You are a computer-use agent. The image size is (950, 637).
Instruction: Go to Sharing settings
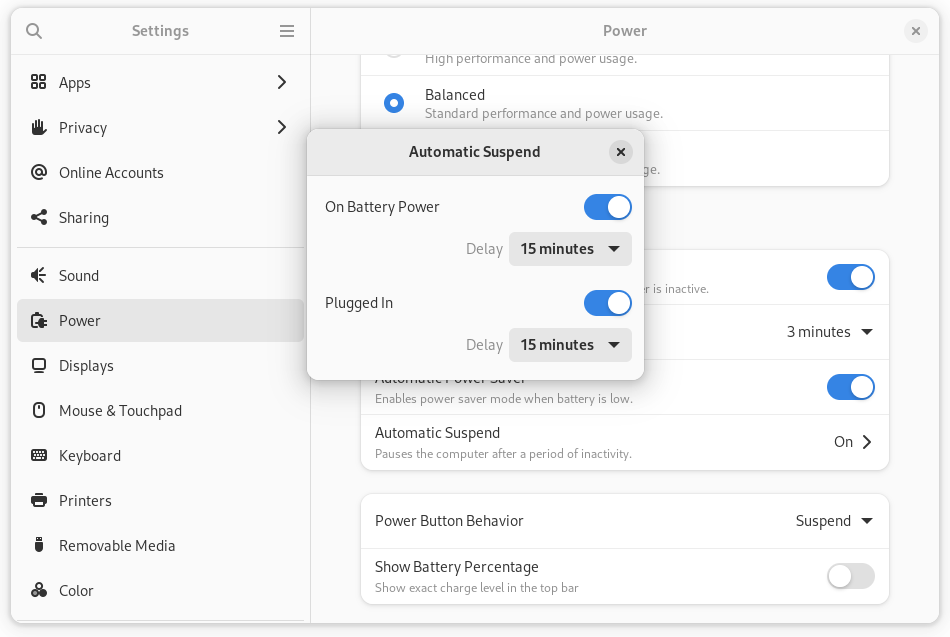[x=161, y=217]
